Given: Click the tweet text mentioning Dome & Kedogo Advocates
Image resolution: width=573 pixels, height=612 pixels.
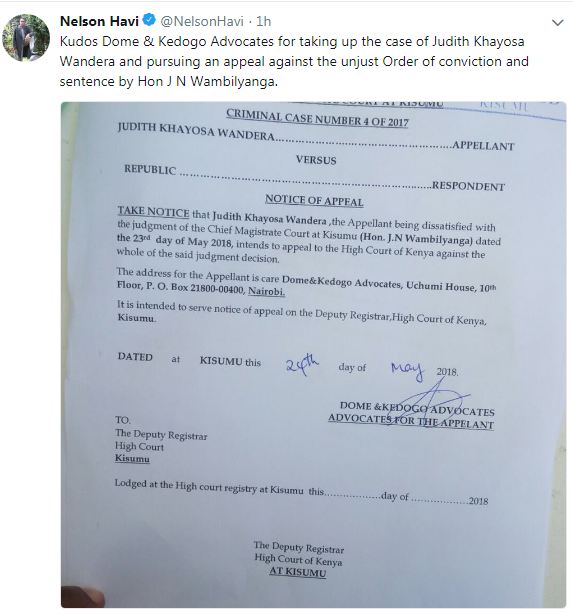Looking at the screenshot, I should [294, 61].
